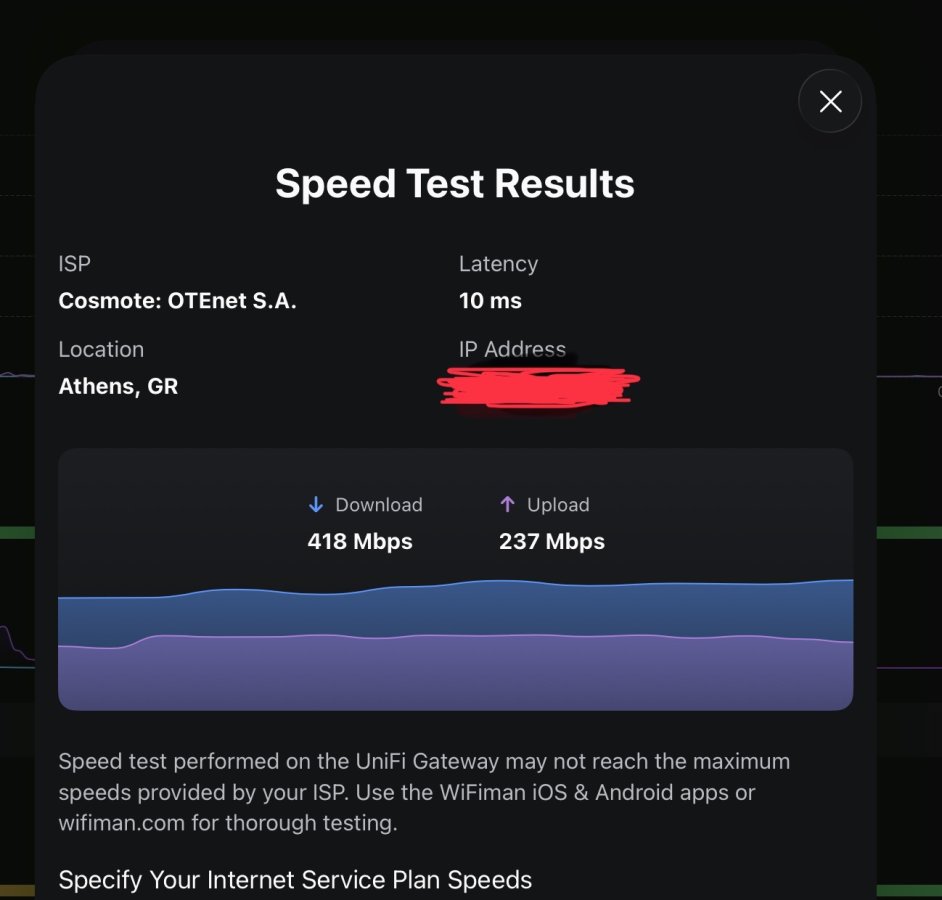Select the ISP label

coord(75,264)
